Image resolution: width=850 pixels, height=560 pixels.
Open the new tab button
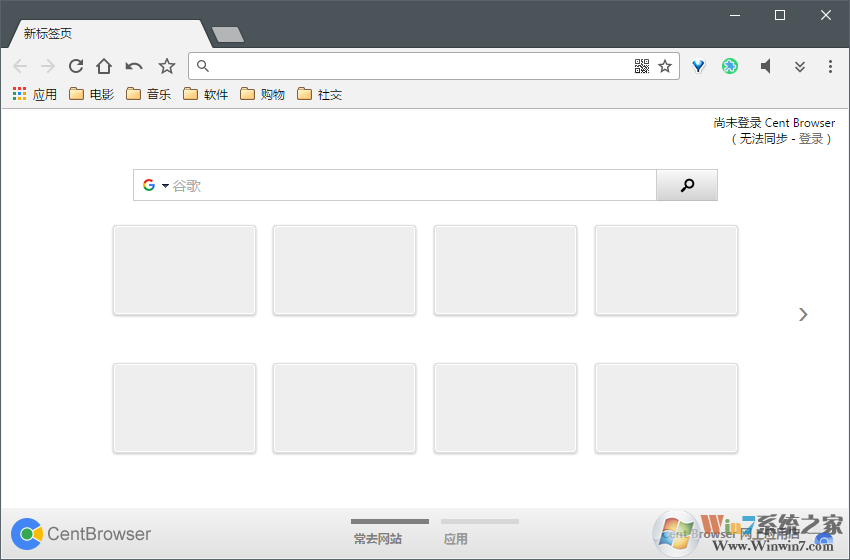tap(228, 34)
